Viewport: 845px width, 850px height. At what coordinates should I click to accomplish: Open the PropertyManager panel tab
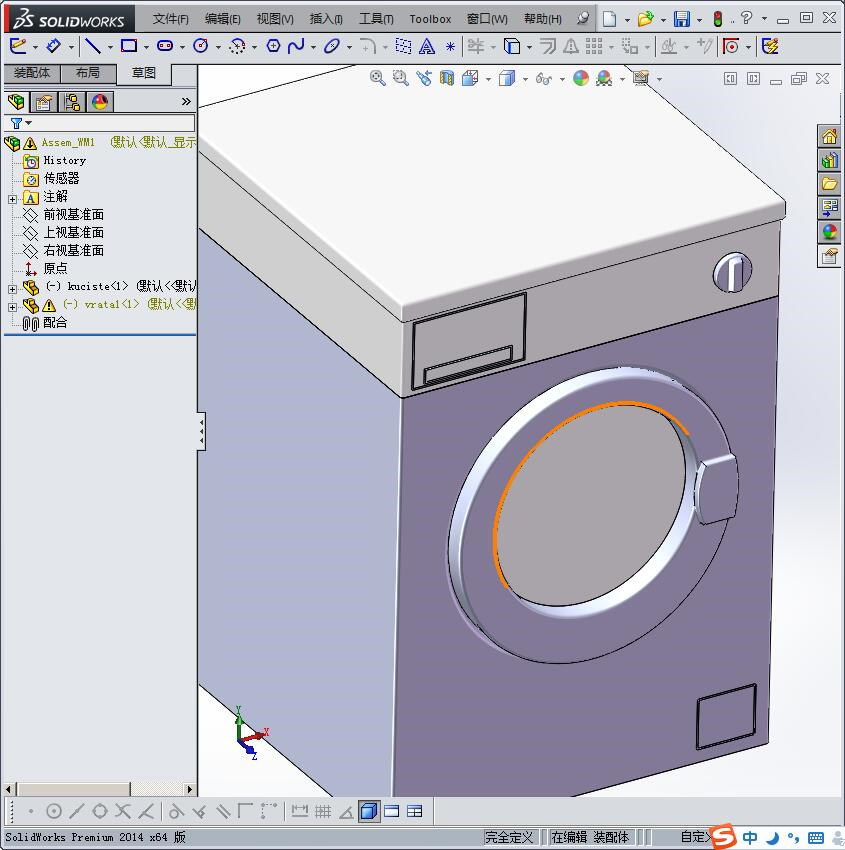click(x=44, y=102)
